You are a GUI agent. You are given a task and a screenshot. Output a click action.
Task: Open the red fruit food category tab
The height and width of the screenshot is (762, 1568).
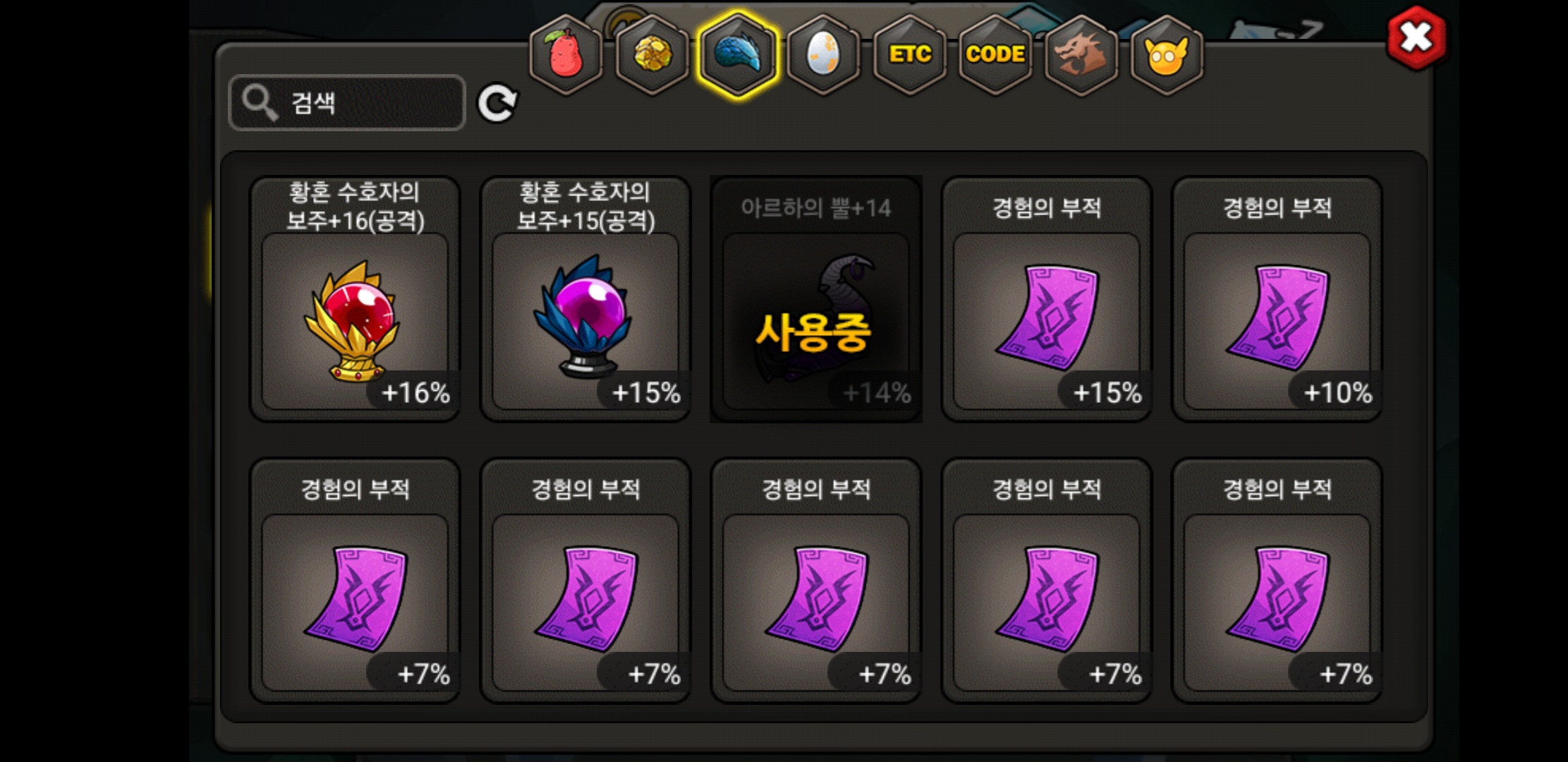[566, 54]
